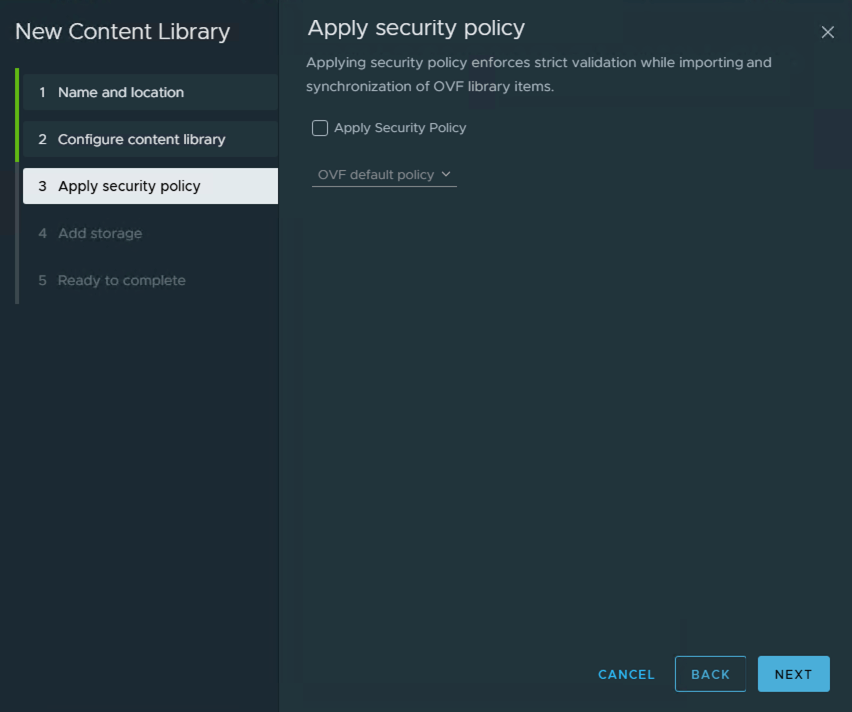852x712 pixels.
Task: Click the 'Apply security policy' page heading
Action: point(416,28)
